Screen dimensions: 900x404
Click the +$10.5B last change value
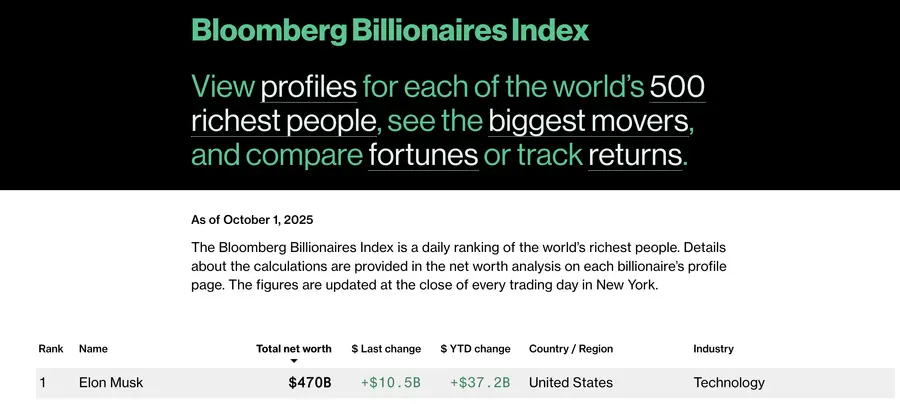pos(391,382)
